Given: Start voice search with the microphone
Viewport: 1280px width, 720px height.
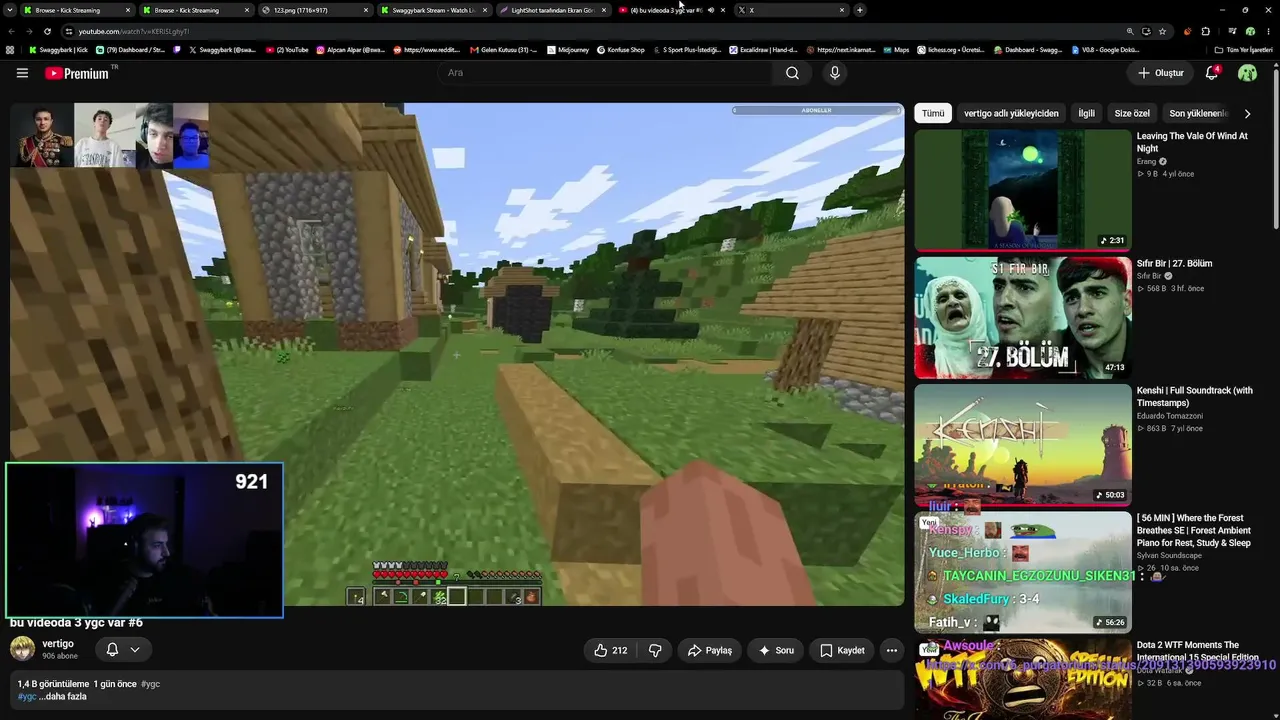Looking at the screenshot, I should (x=835, y=73).
